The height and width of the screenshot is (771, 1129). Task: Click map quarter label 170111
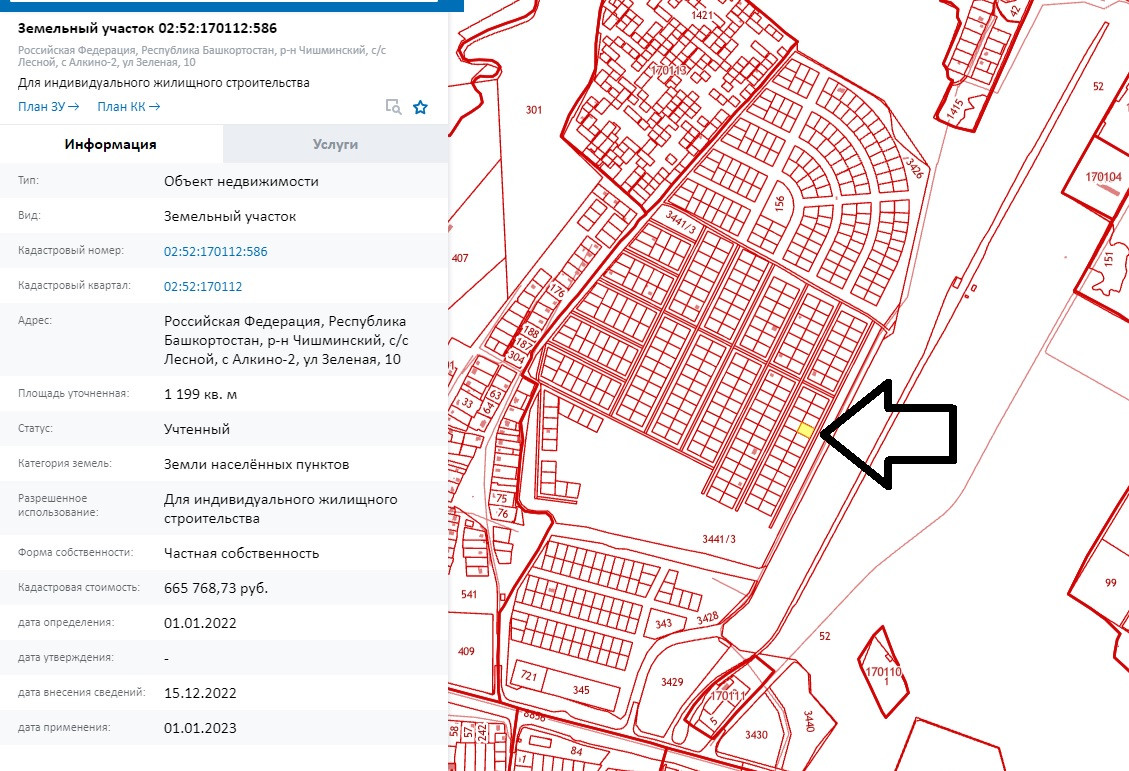point(727,695)
